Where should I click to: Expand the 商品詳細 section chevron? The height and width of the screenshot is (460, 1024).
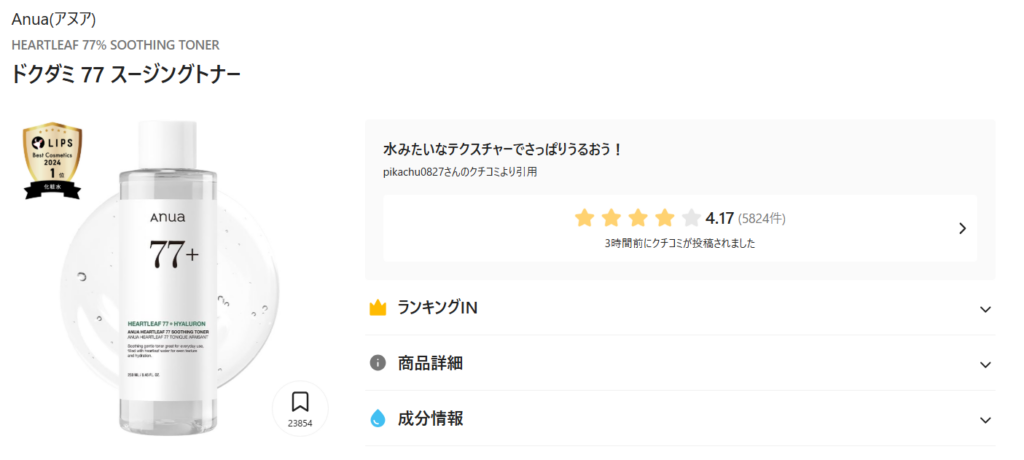(x=985, y=364)
